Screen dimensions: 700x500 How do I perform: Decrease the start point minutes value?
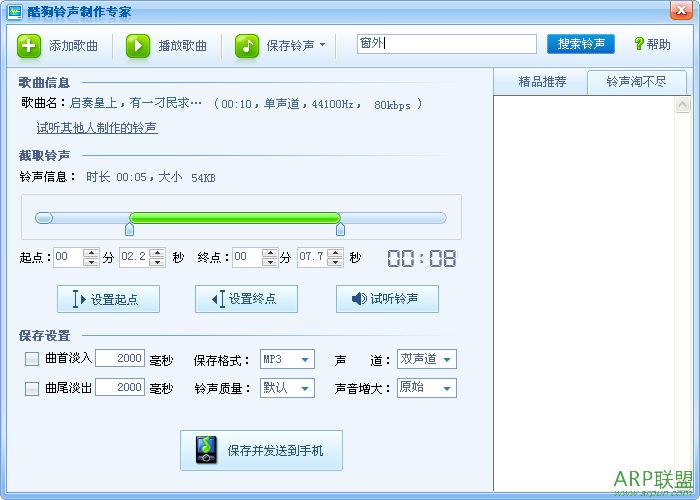point(91,262)
